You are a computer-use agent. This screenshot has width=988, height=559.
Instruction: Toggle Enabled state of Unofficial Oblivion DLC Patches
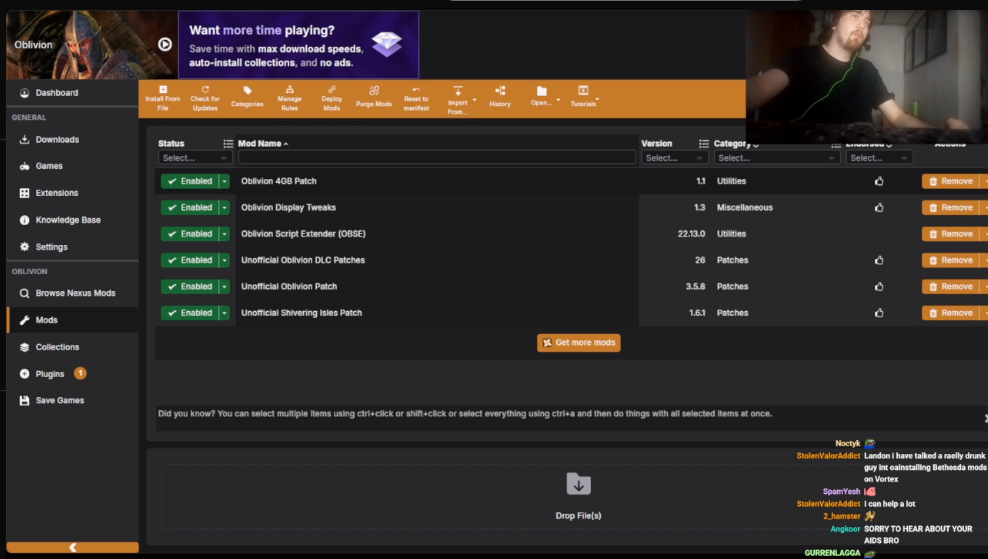pyautogui.click(x=190, y=260)
